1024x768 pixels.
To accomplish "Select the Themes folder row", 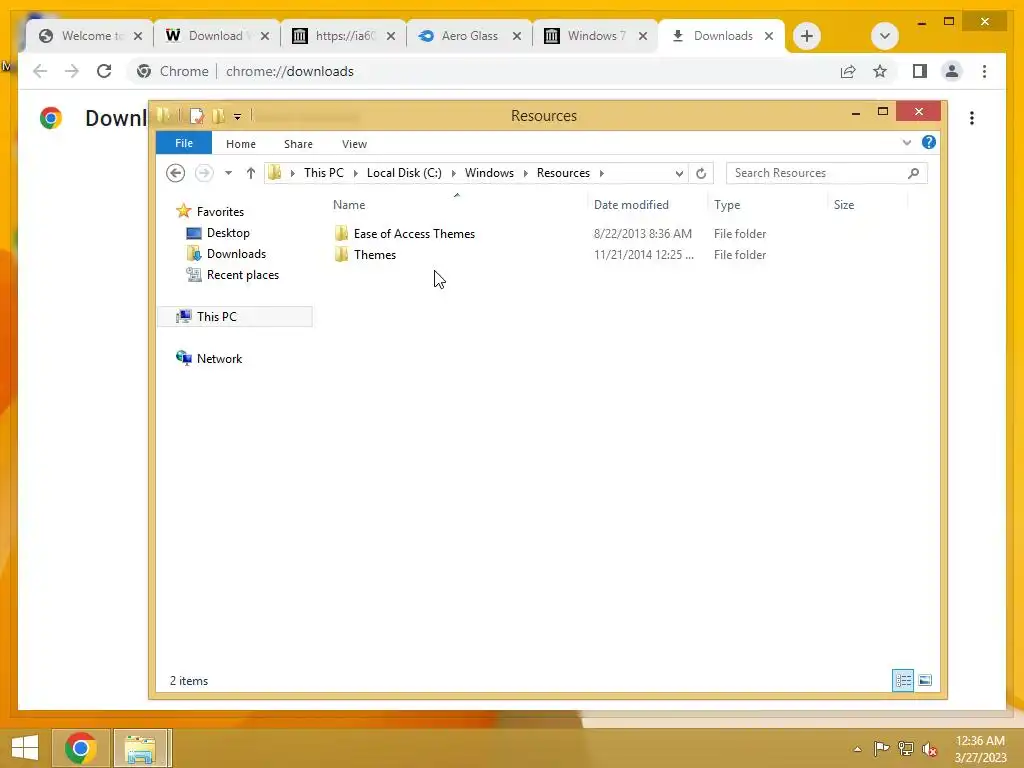I will 375,255.
